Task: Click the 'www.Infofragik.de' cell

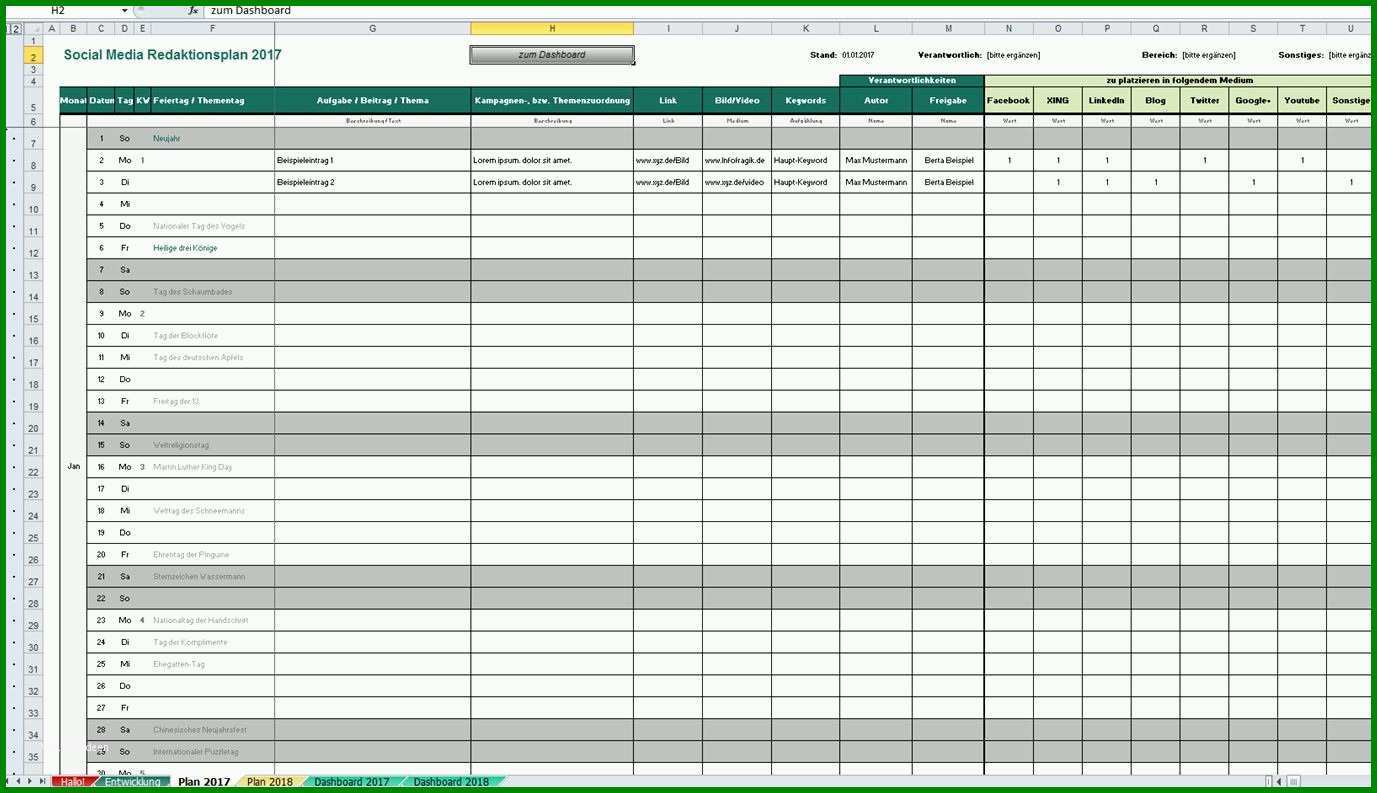Action: point(736,160)
